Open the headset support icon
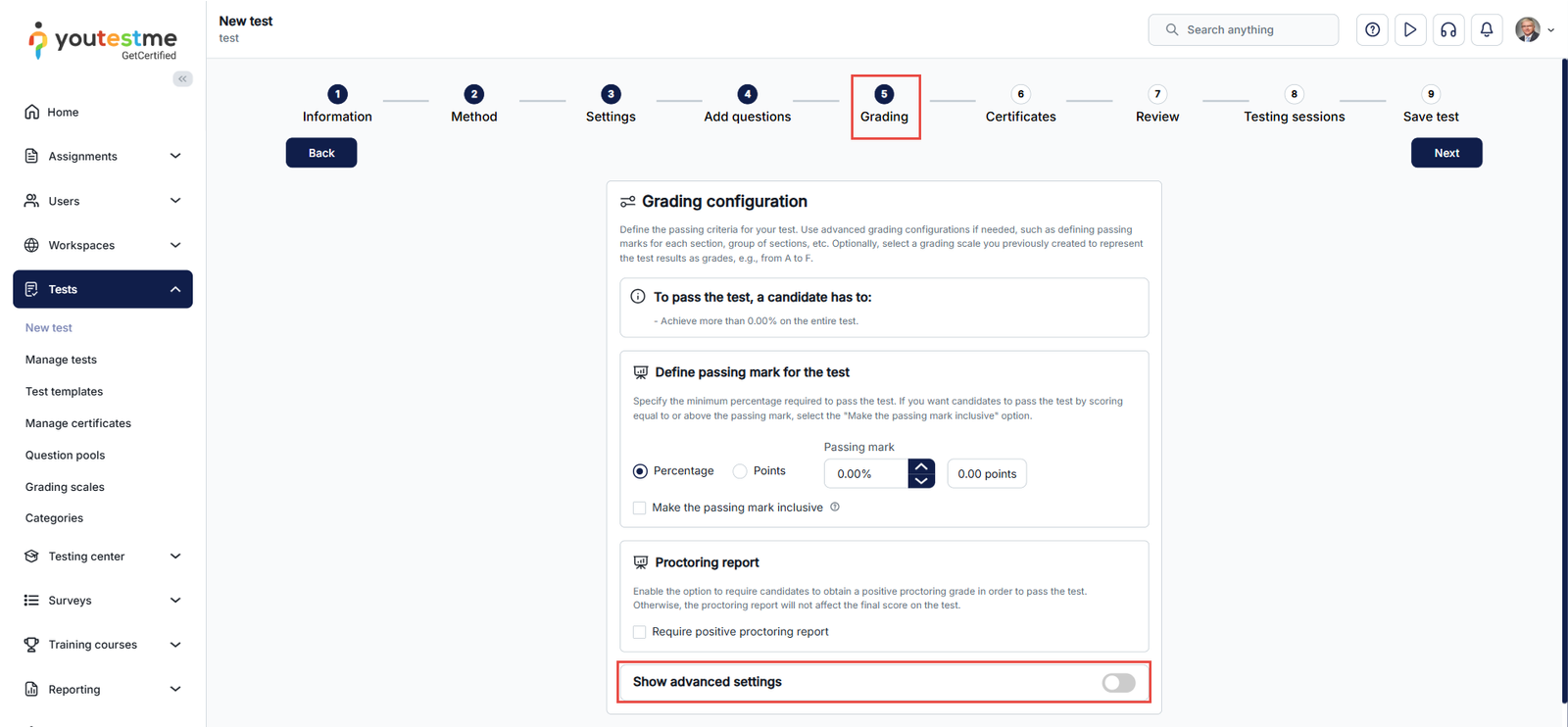The image size is (1568, 727). [x=1448, y=29]
